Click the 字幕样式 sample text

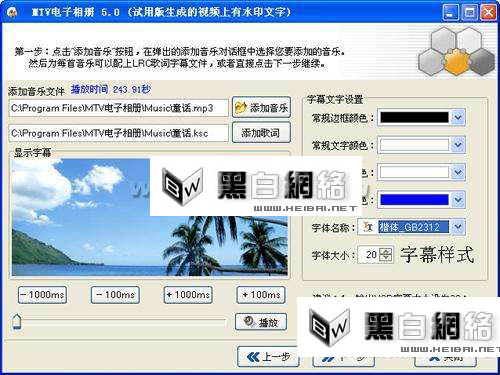tap(437, 255)
